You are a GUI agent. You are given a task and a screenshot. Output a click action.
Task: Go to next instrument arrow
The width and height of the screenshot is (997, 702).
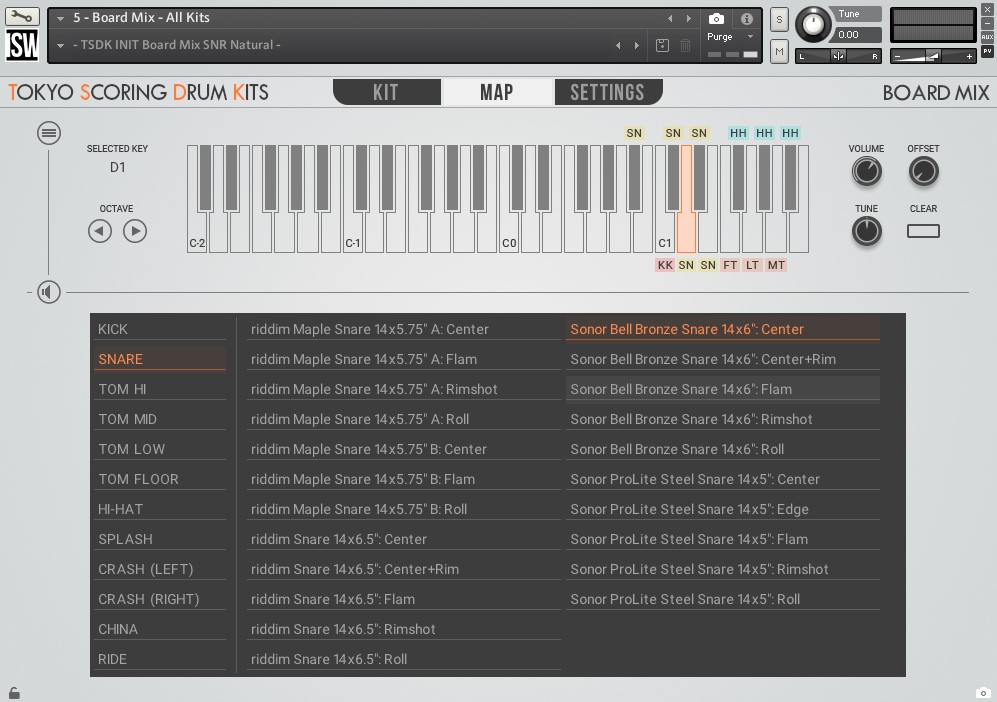coord(689,18)
